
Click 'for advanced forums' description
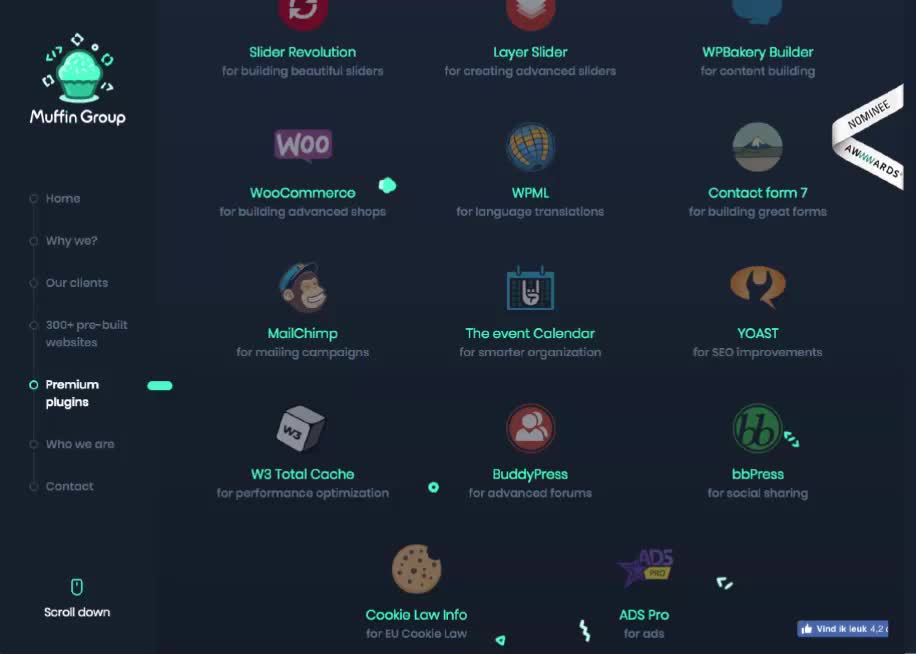tap(530, 493)
